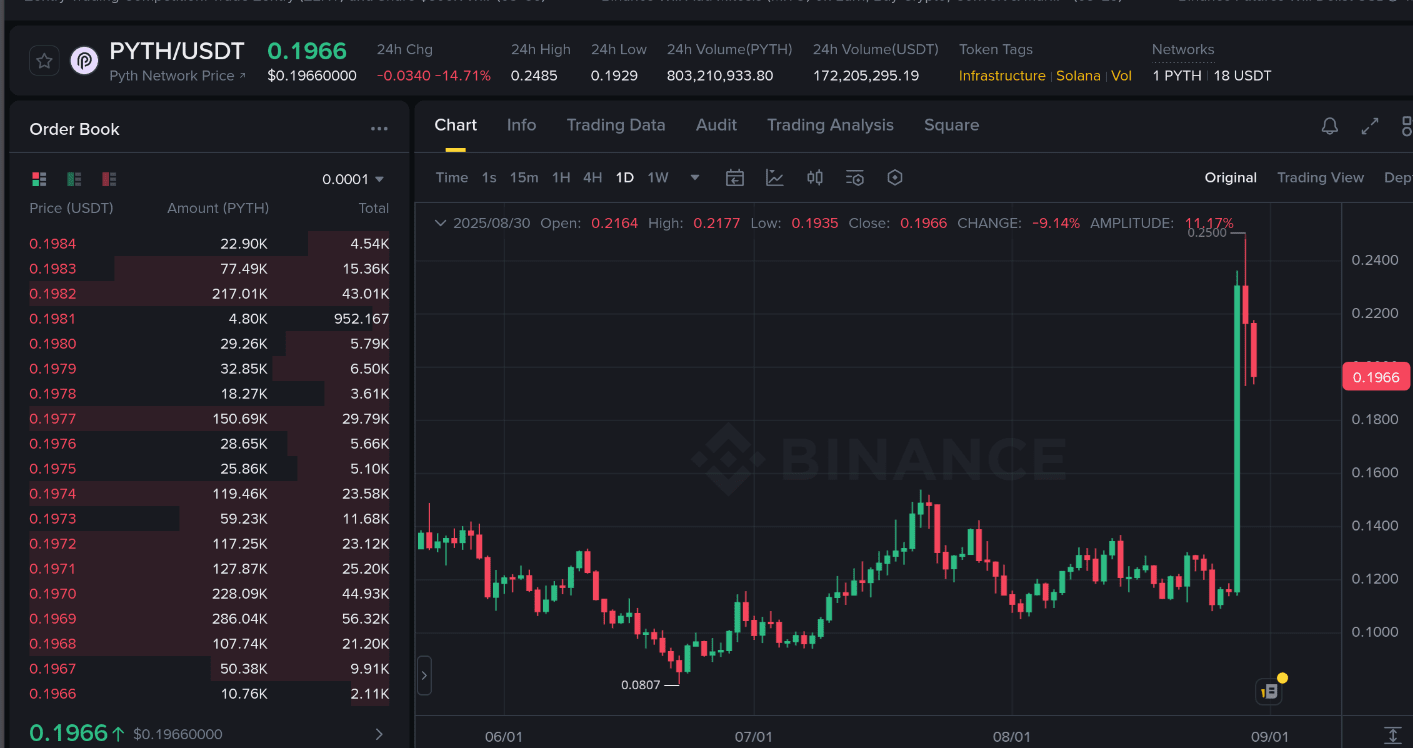Screen dimensions: 1413x748
Task: Open chart display settings list icon
Action: pyautogui.click(x=855, y=178)
